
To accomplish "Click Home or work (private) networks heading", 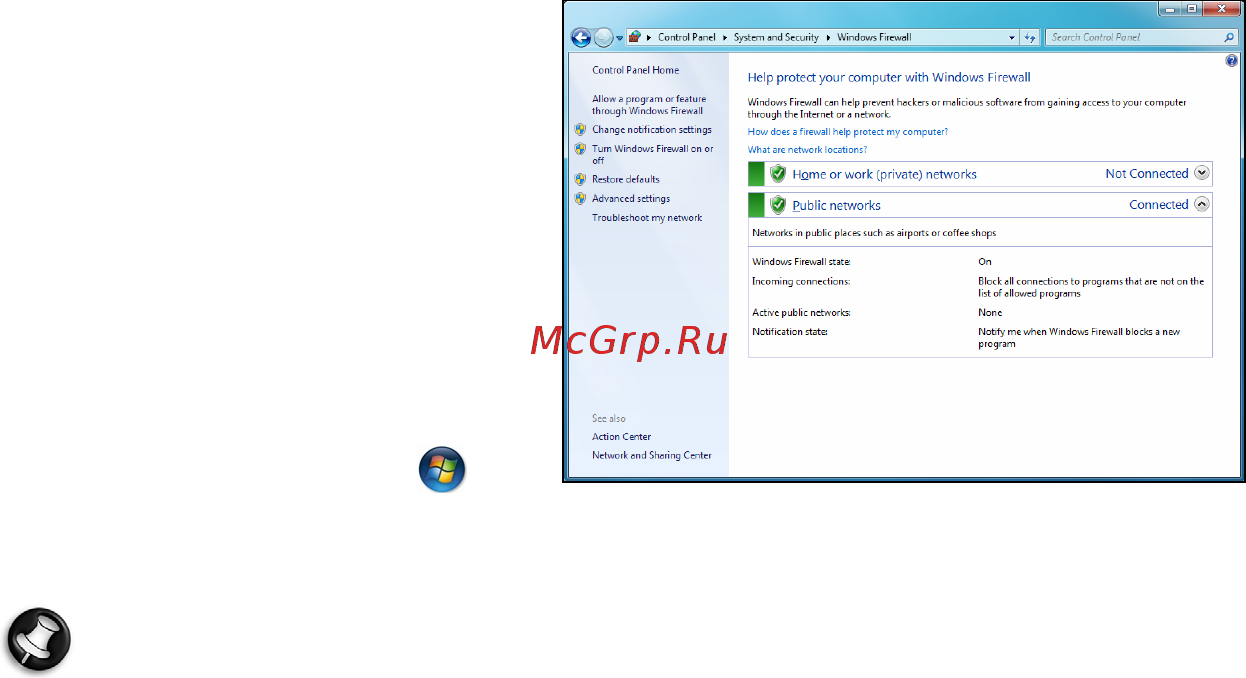I will click(x=884, y=174).
